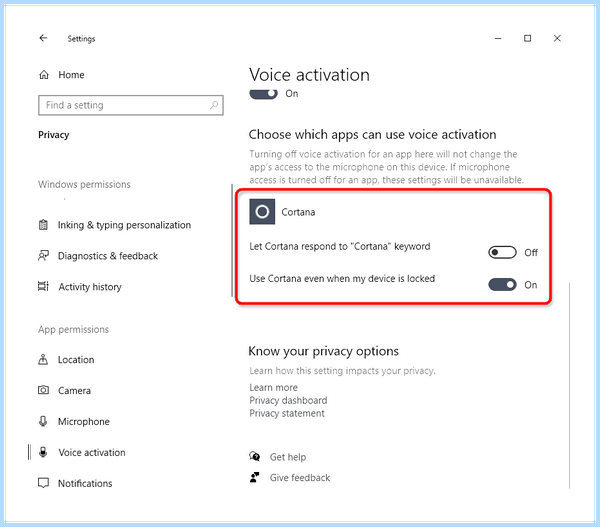
Task: Open the Privacy statement link
Action: pos(287,413)
